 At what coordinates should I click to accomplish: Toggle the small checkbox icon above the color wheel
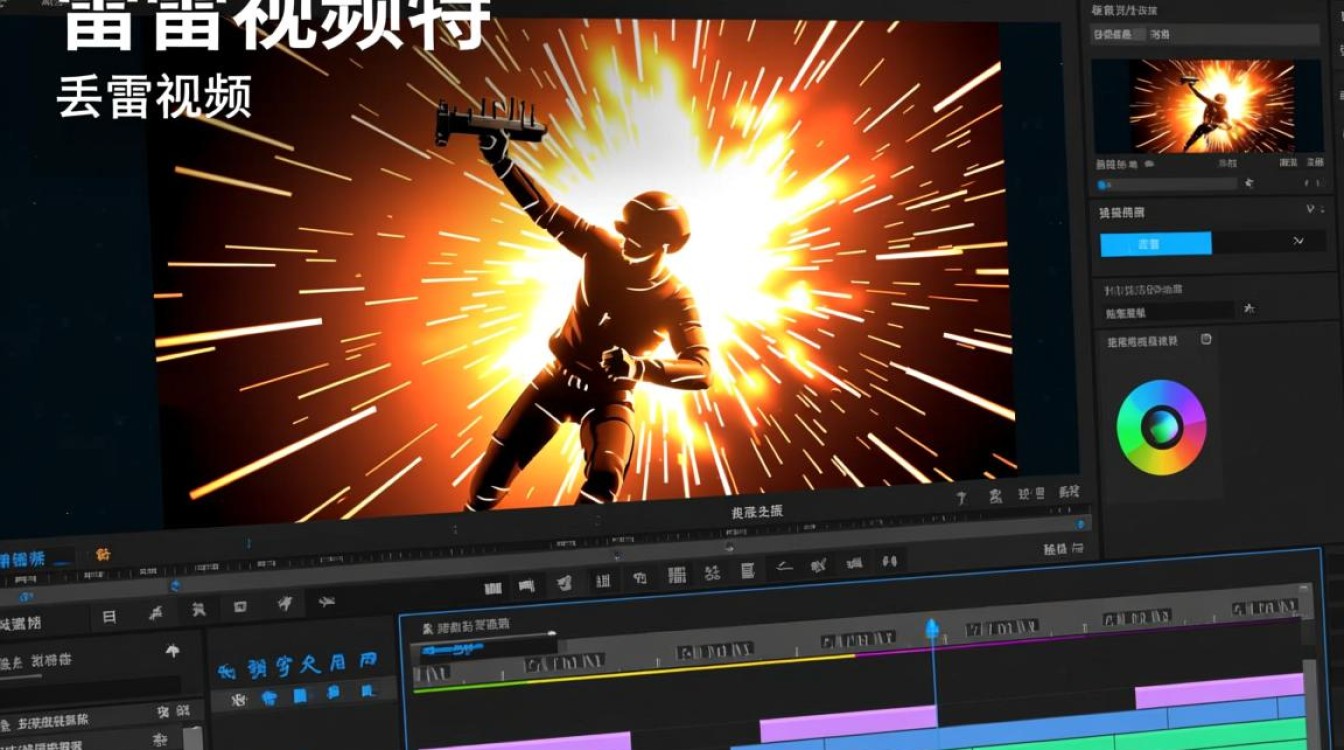click(x=1206, y=339)
